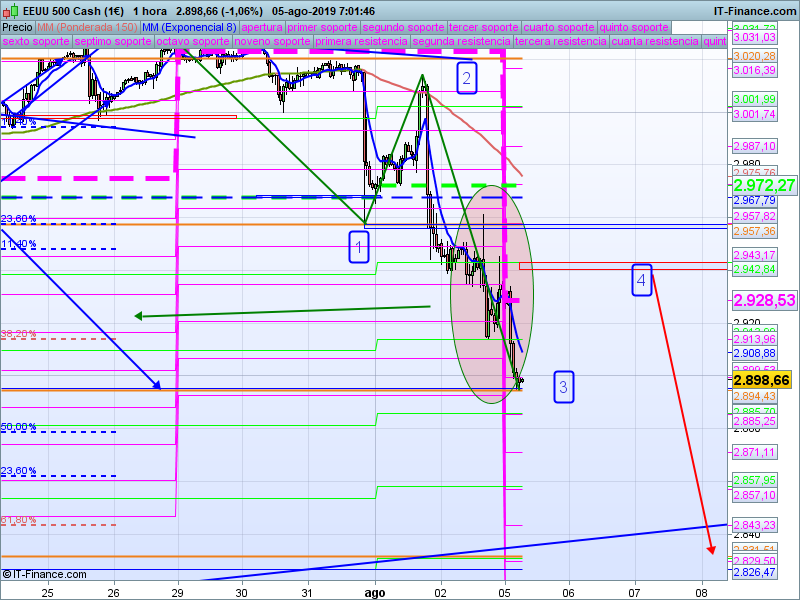Click annotation box number 3
The width and height of the screenshot is (800, 600).
(564, 386)
